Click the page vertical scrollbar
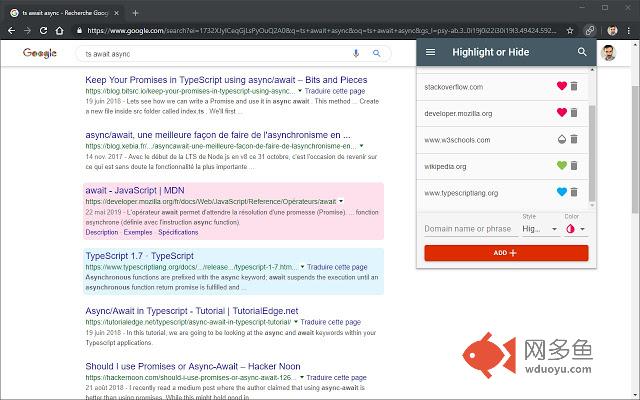640x400 pixels. pyautogui.click(x=636, y=149)
